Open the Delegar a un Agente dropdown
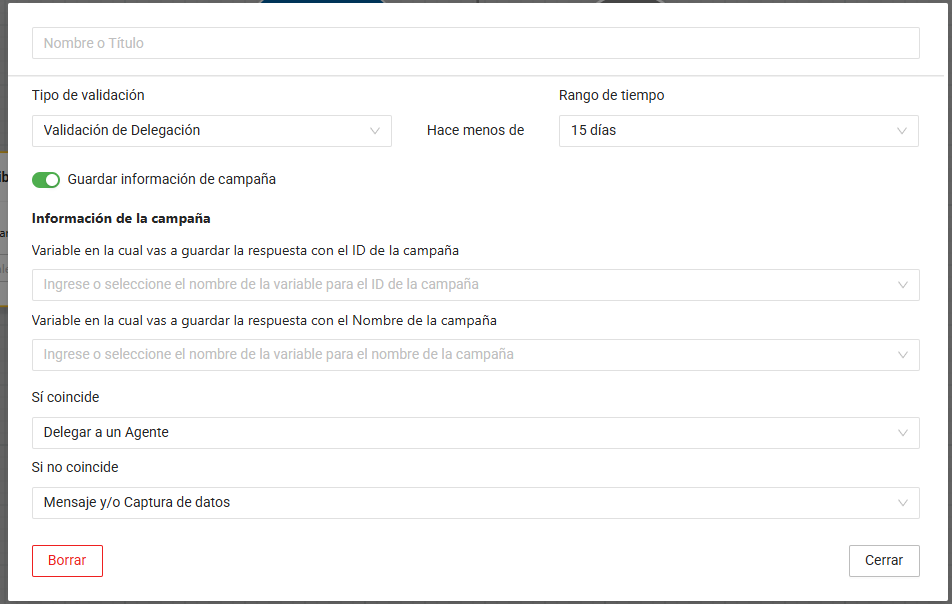The image size is (952, 604). coord(460,433)
